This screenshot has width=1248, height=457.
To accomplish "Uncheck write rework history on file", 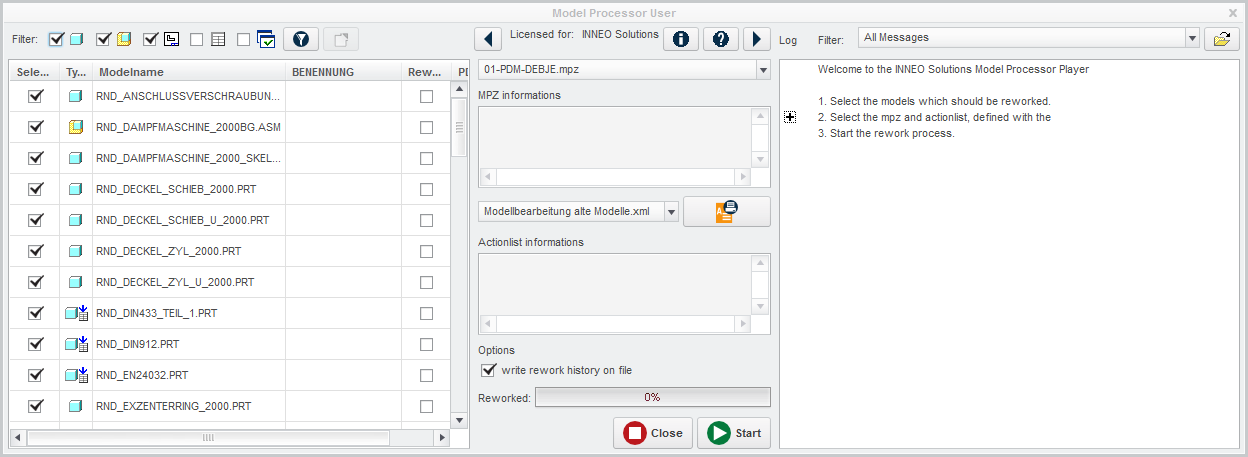I will [x=489, y=370].
